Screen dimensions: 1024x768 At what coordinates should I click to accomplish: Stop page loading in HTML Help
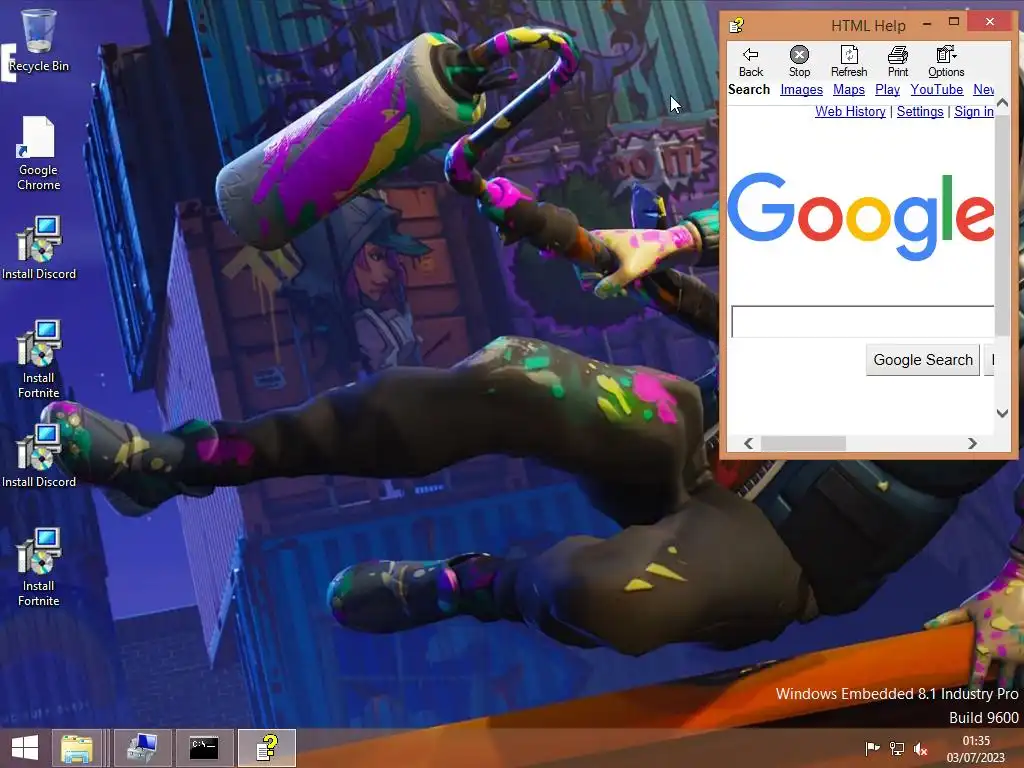799,62
